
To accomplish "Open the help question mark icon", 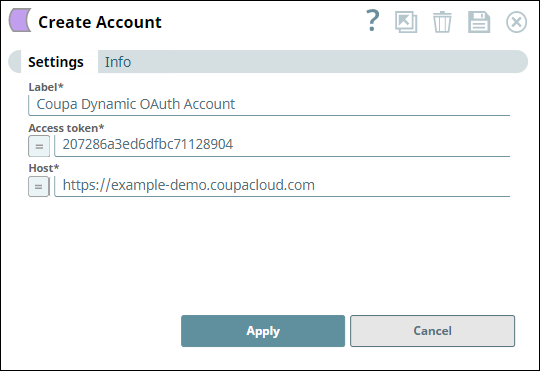I will (x=373, y=21).
